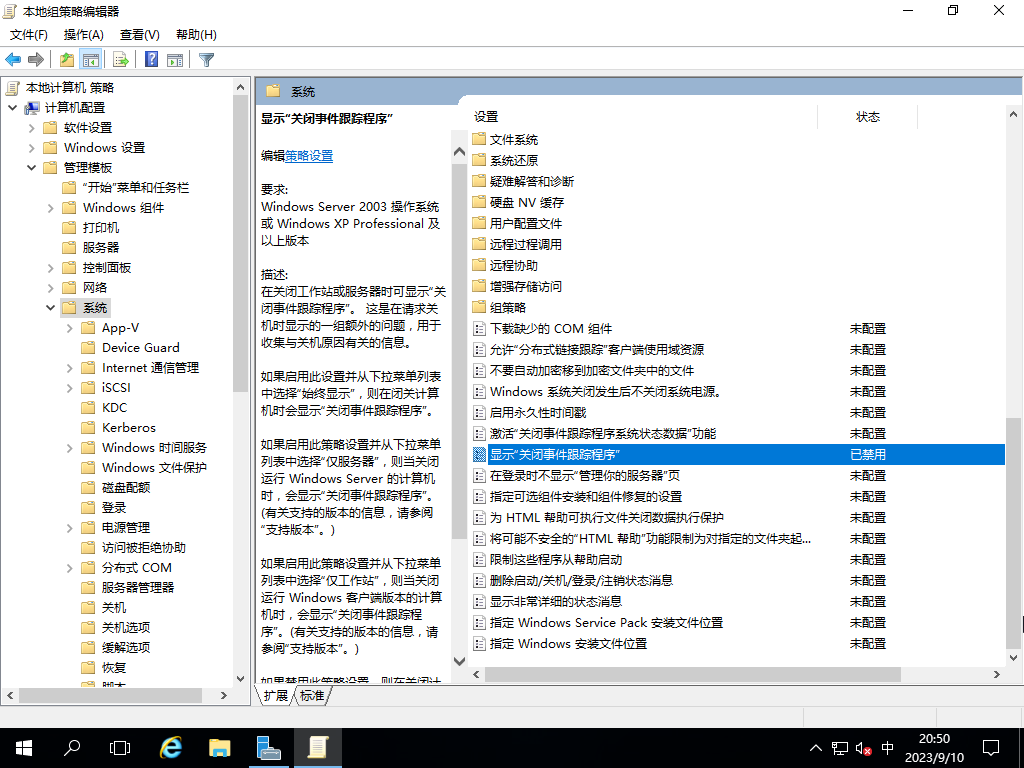
Task: Open taskbar Search magnifier
Action: pos(71,748)
